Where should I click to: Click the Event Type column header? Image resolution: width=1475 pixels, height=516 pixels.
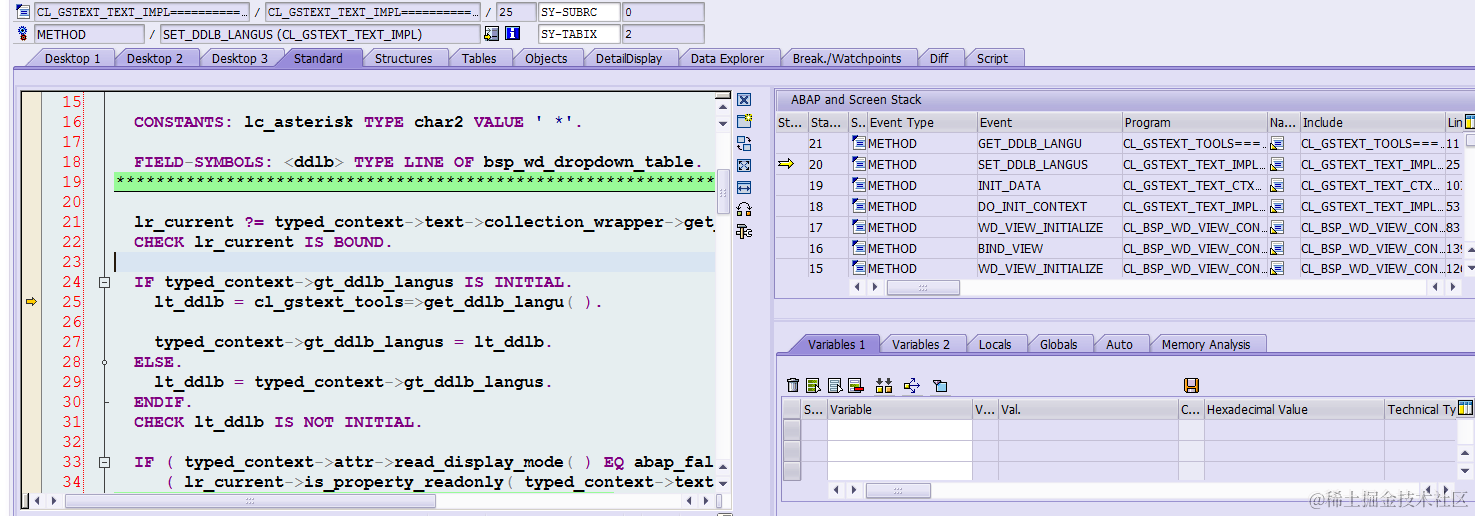coord(921,122)
